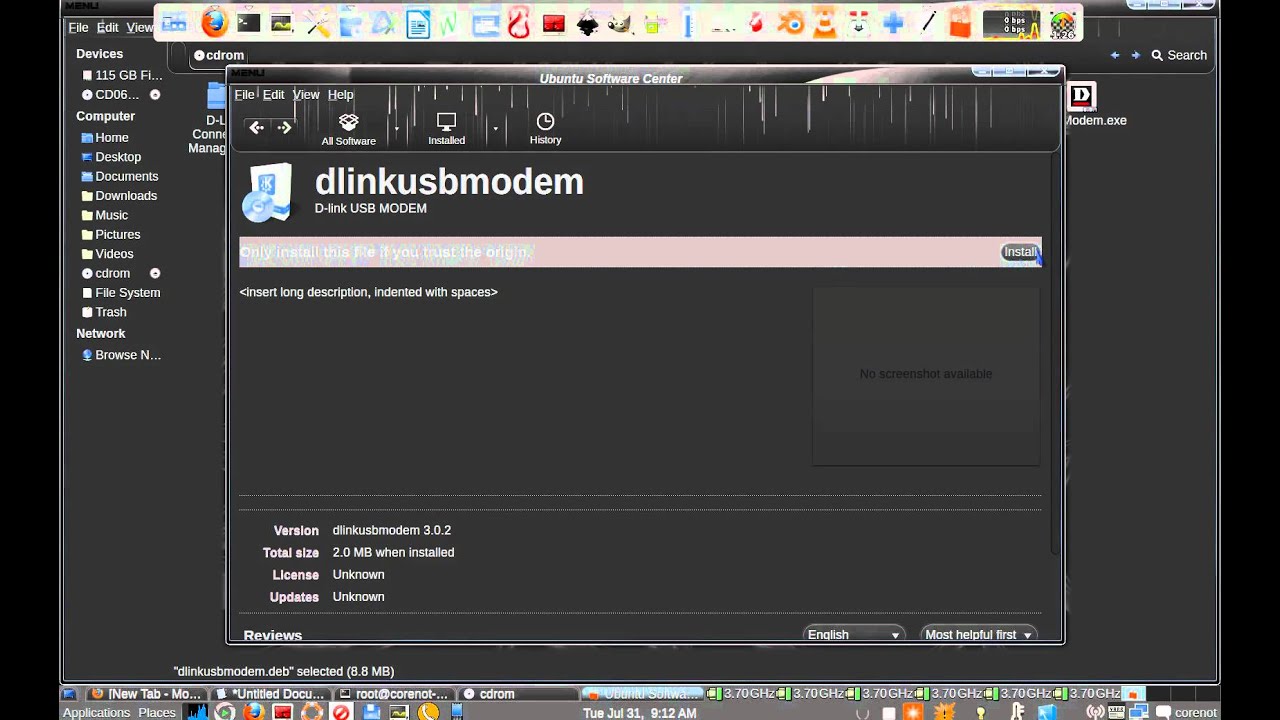Open File menu in file manager window

click(x=78, y=27)
